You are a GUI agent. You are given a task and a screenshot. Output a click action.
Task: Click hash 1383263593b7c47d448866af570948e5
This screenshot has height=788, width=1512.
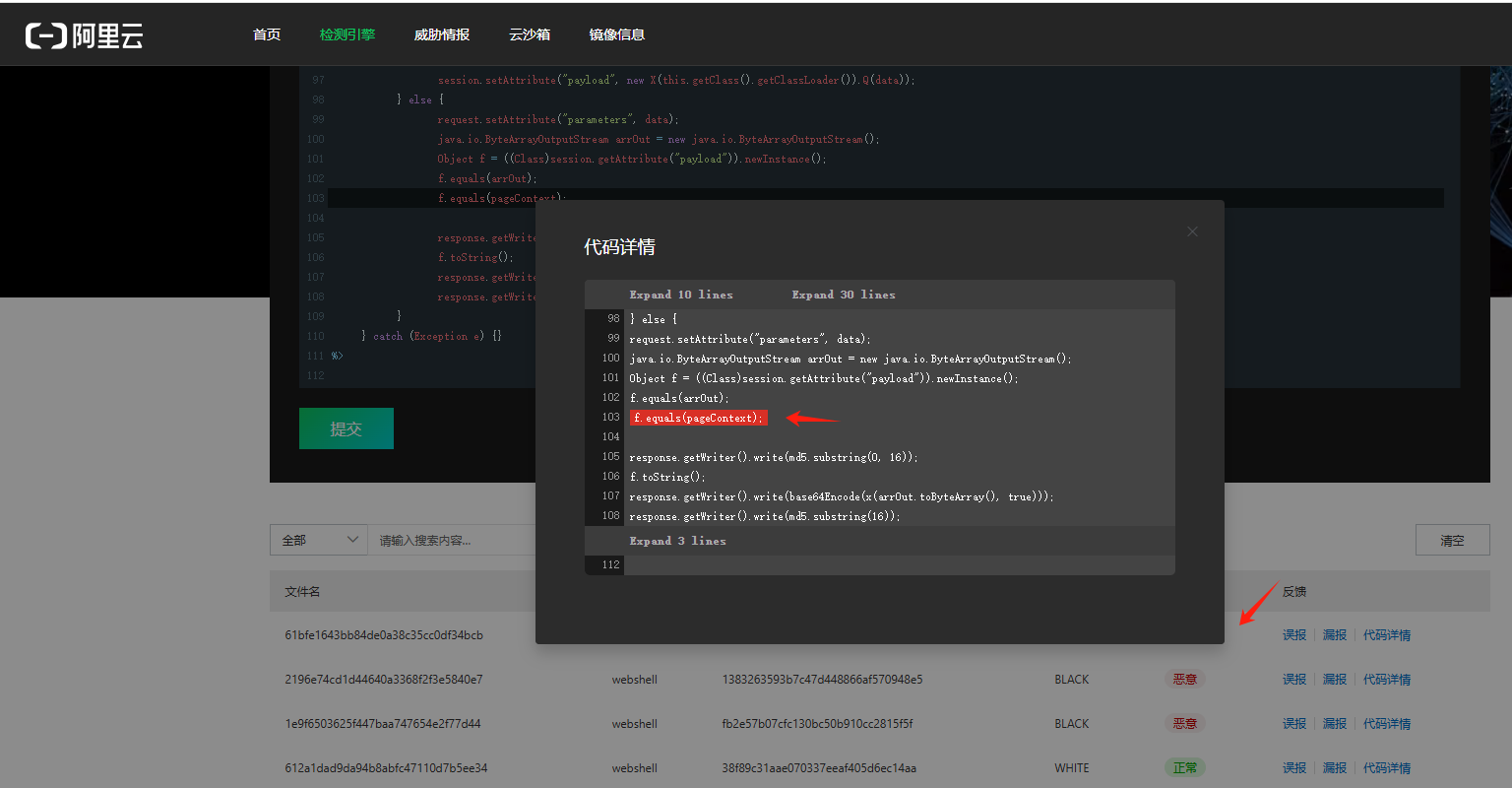point(822,680)
